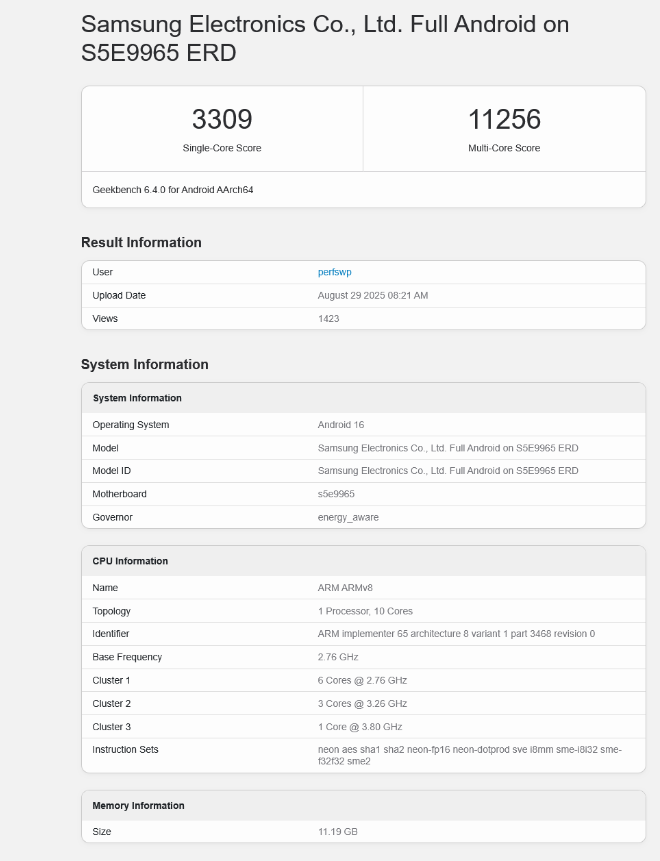Viewport: 660px width, 861px height.
Task: Click the CPU Information table header
Action: 130,561
